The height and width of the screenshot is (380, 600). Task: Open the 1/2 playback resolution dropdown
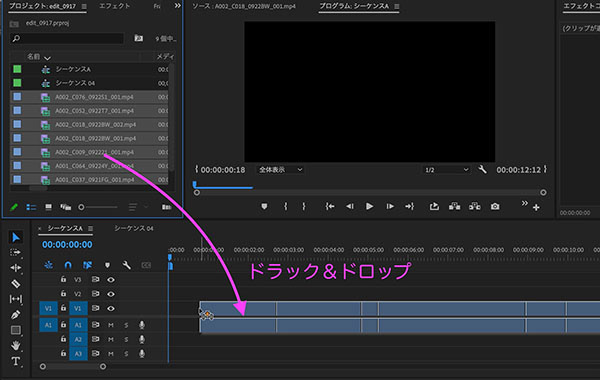tap(446, 170)
